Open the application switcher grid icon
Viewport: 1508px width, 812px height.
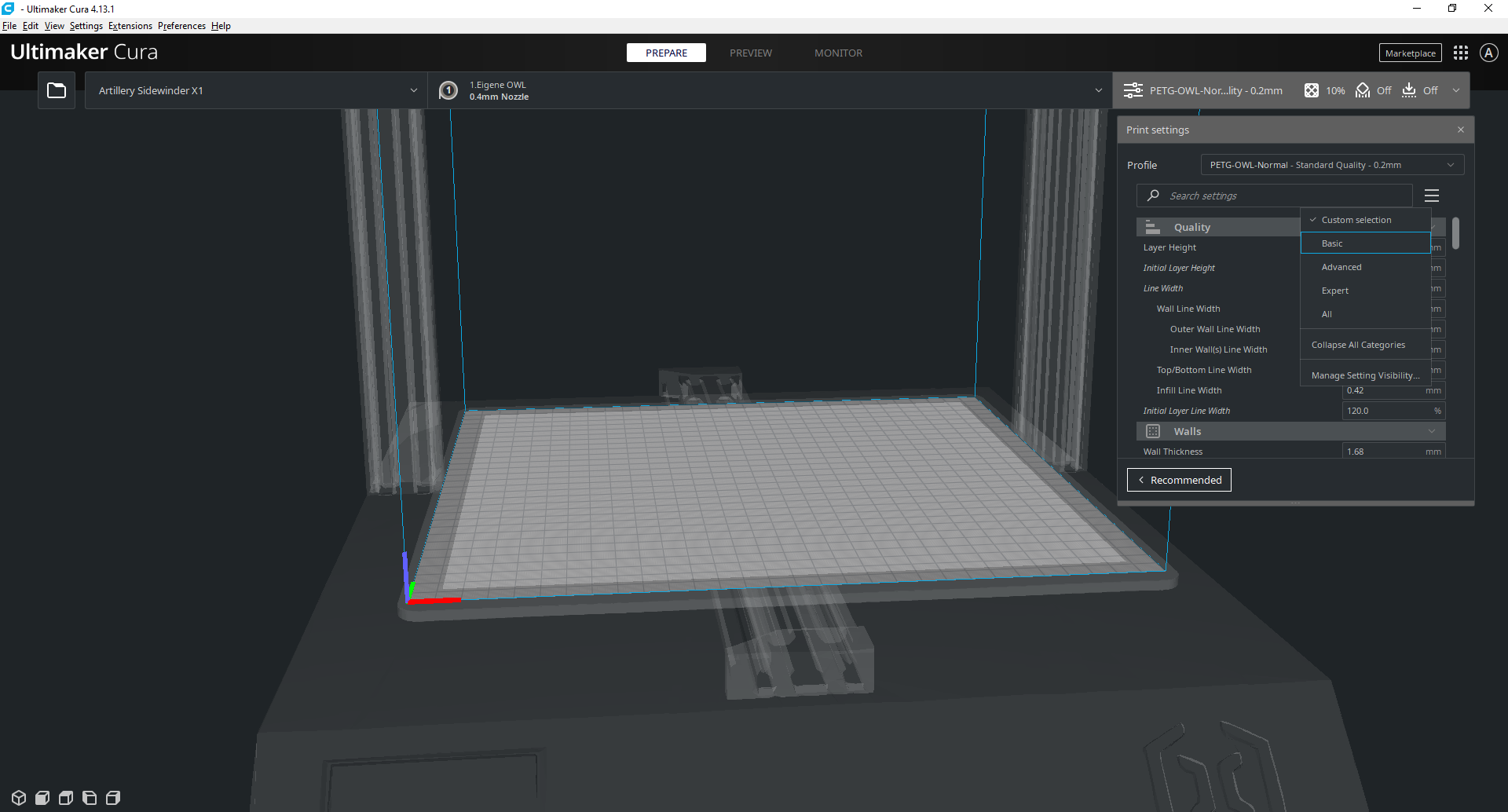click(x=1461, y=53)
